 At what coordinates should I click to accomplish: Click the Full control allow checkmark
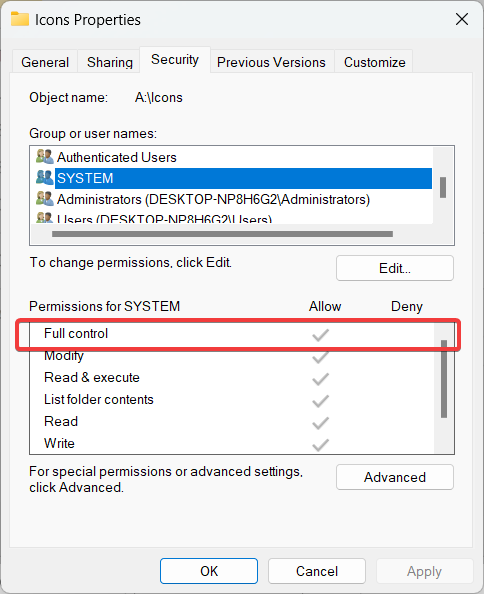tap(320, 335)
